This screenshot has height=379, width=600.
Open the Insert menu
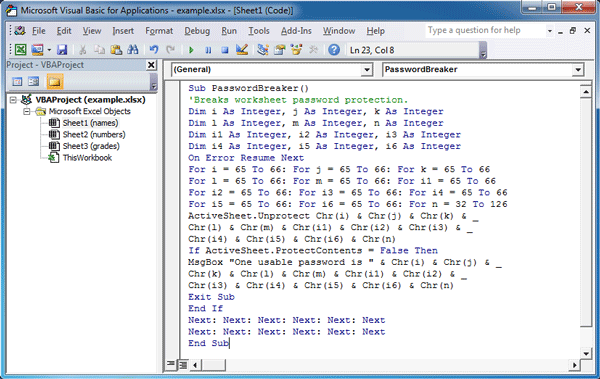123,31
